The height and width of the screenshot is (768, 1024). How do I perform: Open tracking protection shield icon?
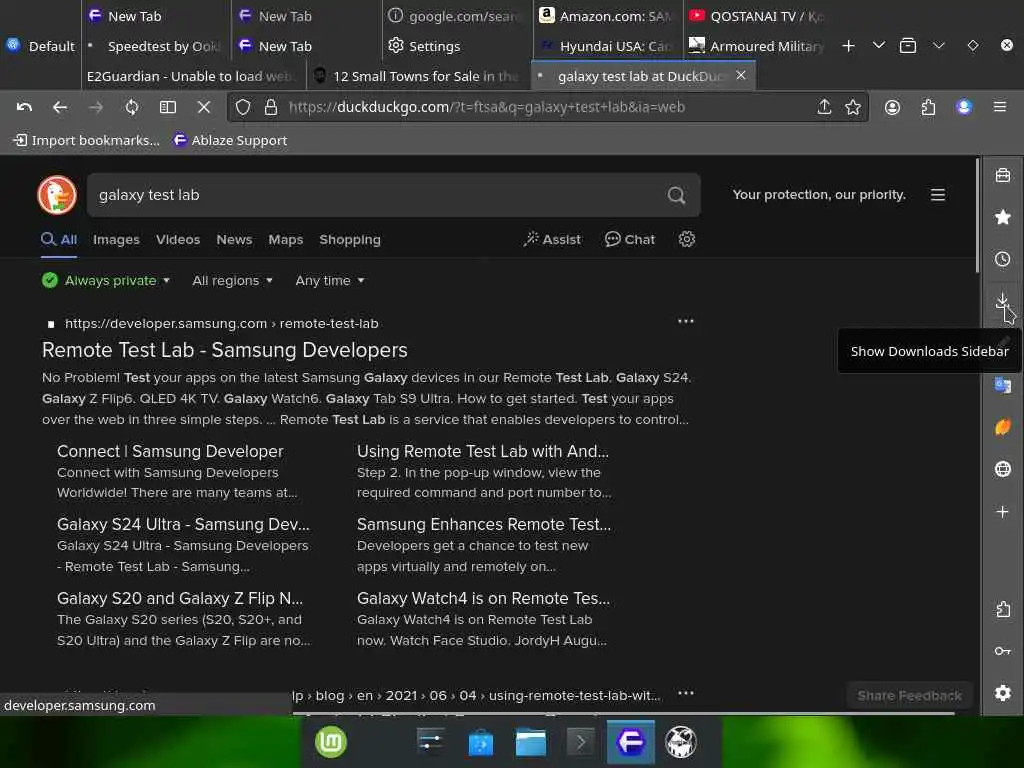pyautogui.click(x=243, y=107)
